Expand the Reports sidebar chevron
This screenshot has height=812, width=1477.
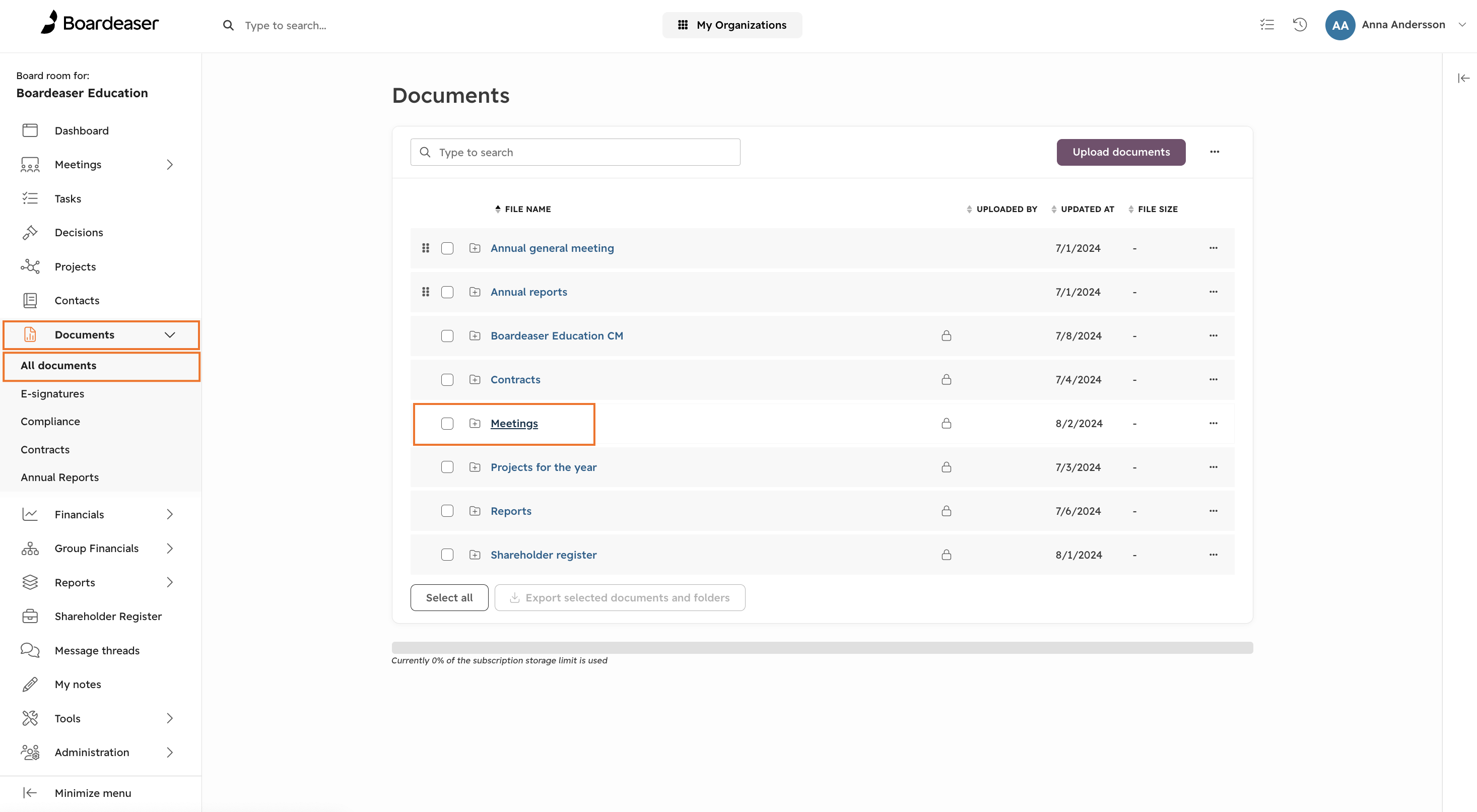(x=170, y=582)
